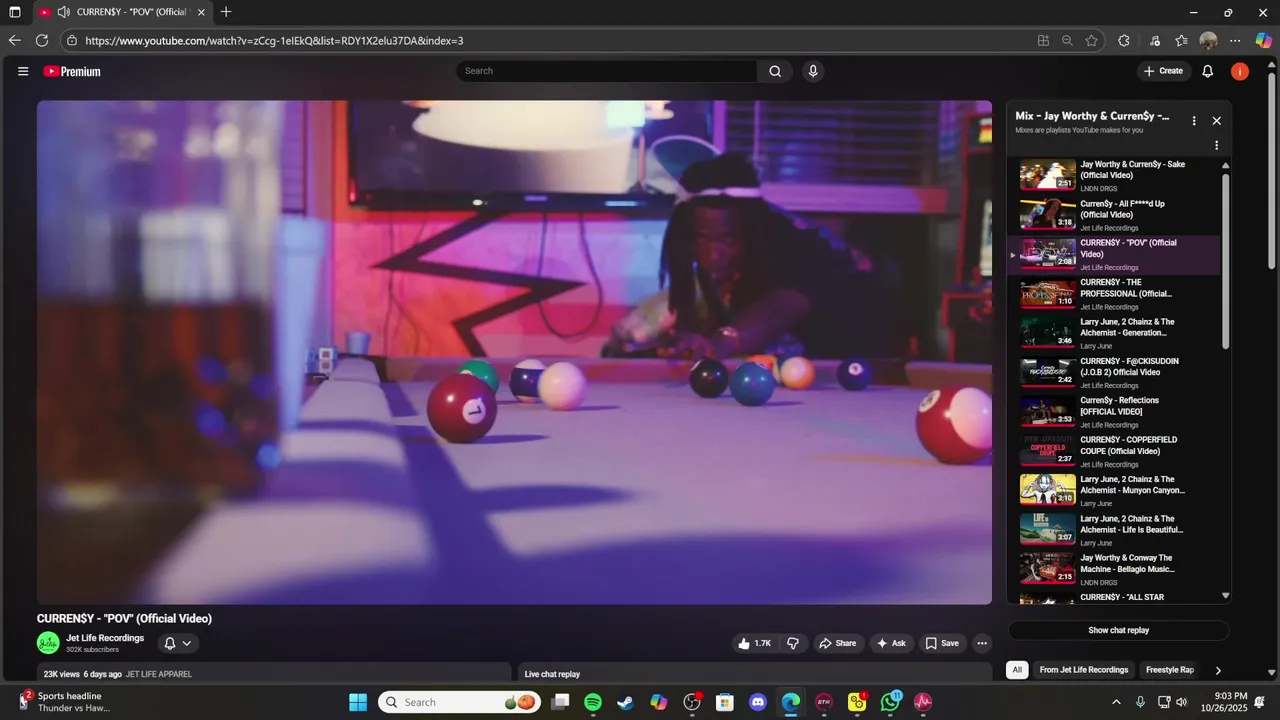
Task: Mute the tab with speaker icon
Action: click(x=63, y=12)
